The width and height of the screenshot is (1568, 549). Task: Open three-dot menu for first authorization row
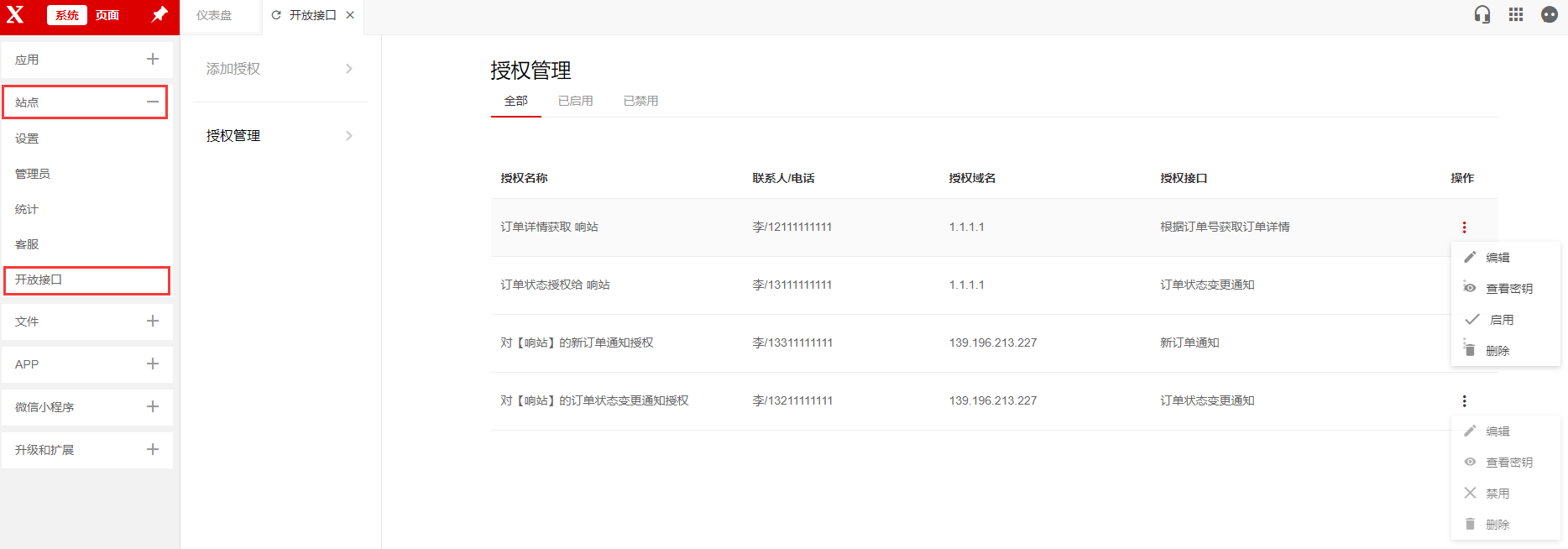point(1464,227)
